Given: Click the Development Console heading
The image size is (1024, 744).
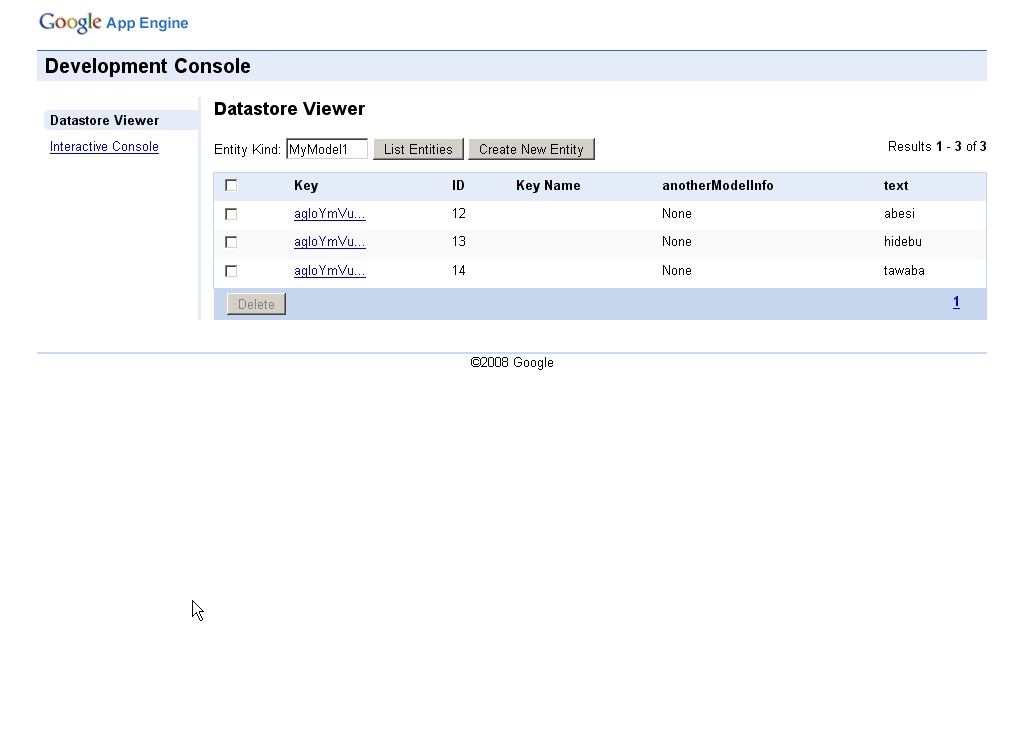Looking at the screenshot, I should pos(148,66).
